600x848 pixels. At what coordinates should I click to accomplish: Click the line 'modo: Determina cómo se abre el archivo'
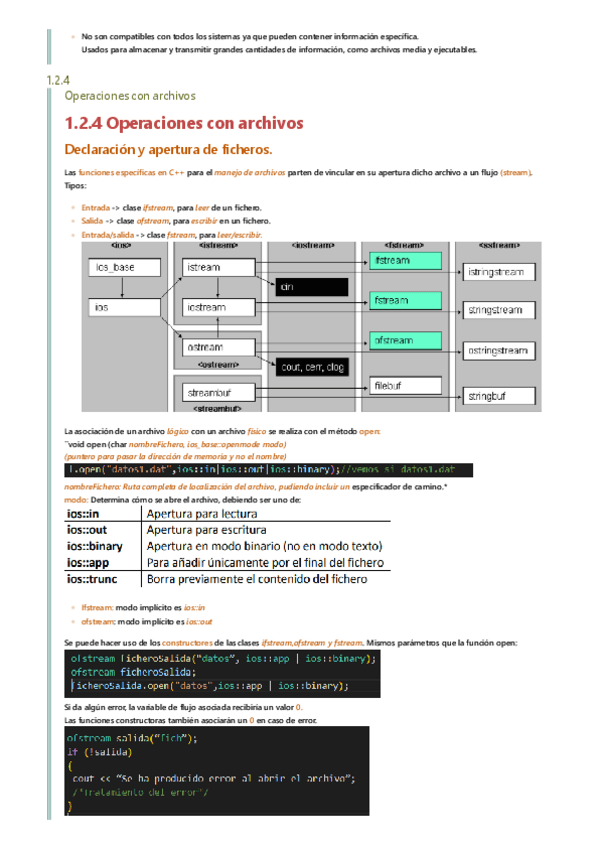pyautogui.click(x=182, y=500)
